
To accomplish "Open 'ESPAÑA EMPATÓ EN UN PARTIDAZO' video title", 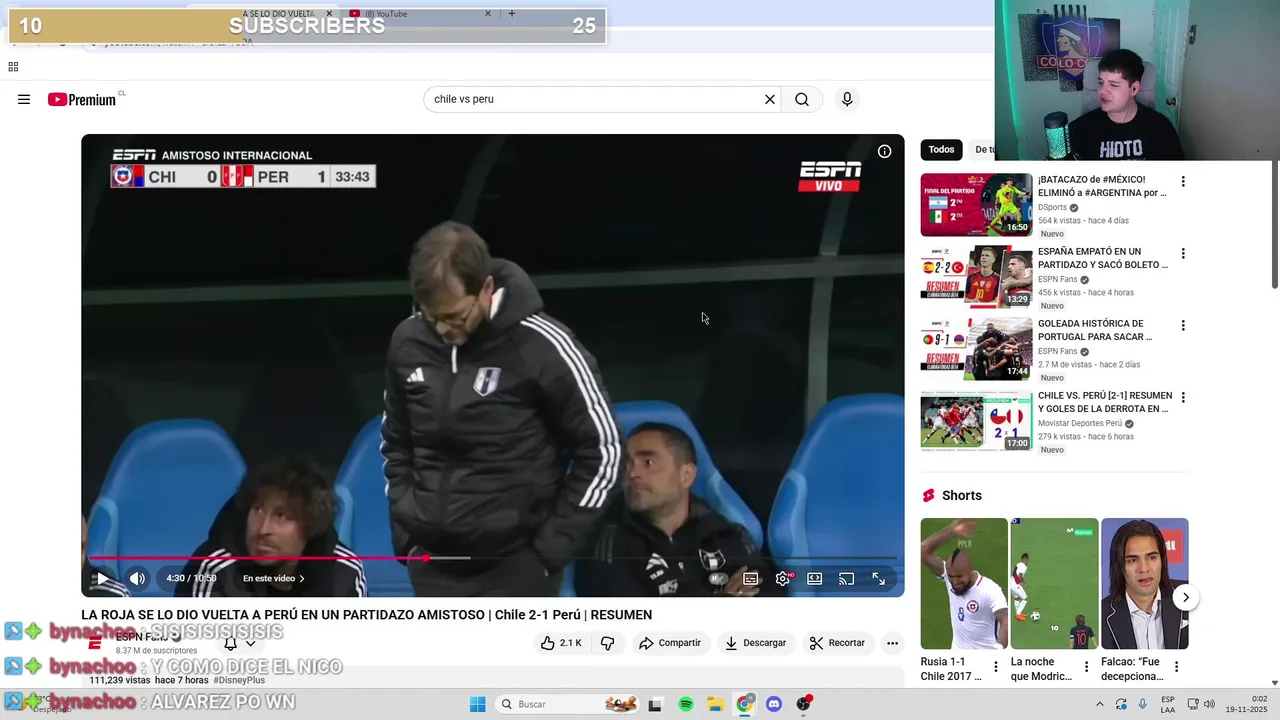I will coord(1103,258).
